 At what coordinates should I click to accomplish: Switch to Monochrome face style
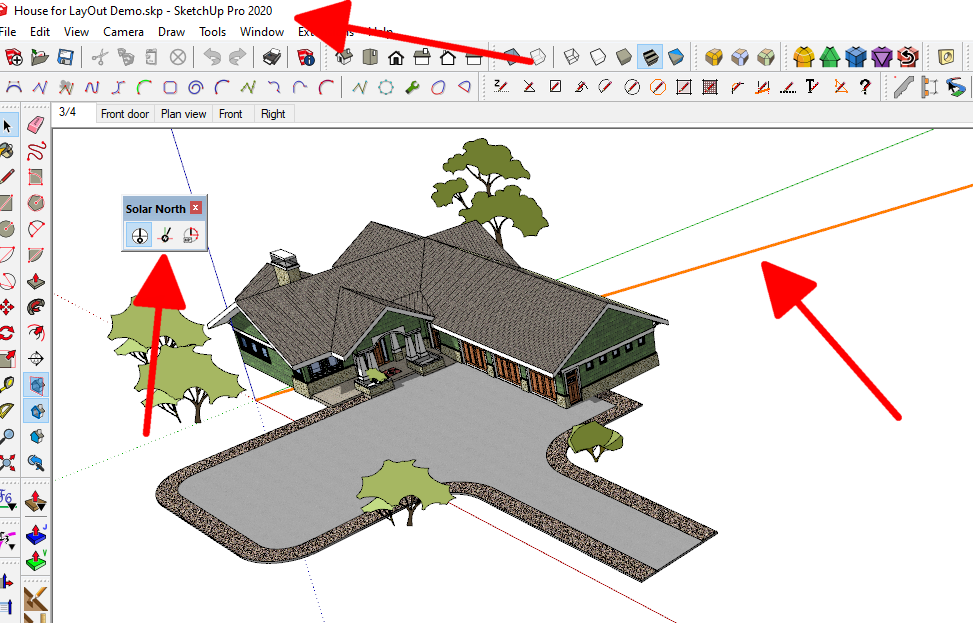coord(676,58)
